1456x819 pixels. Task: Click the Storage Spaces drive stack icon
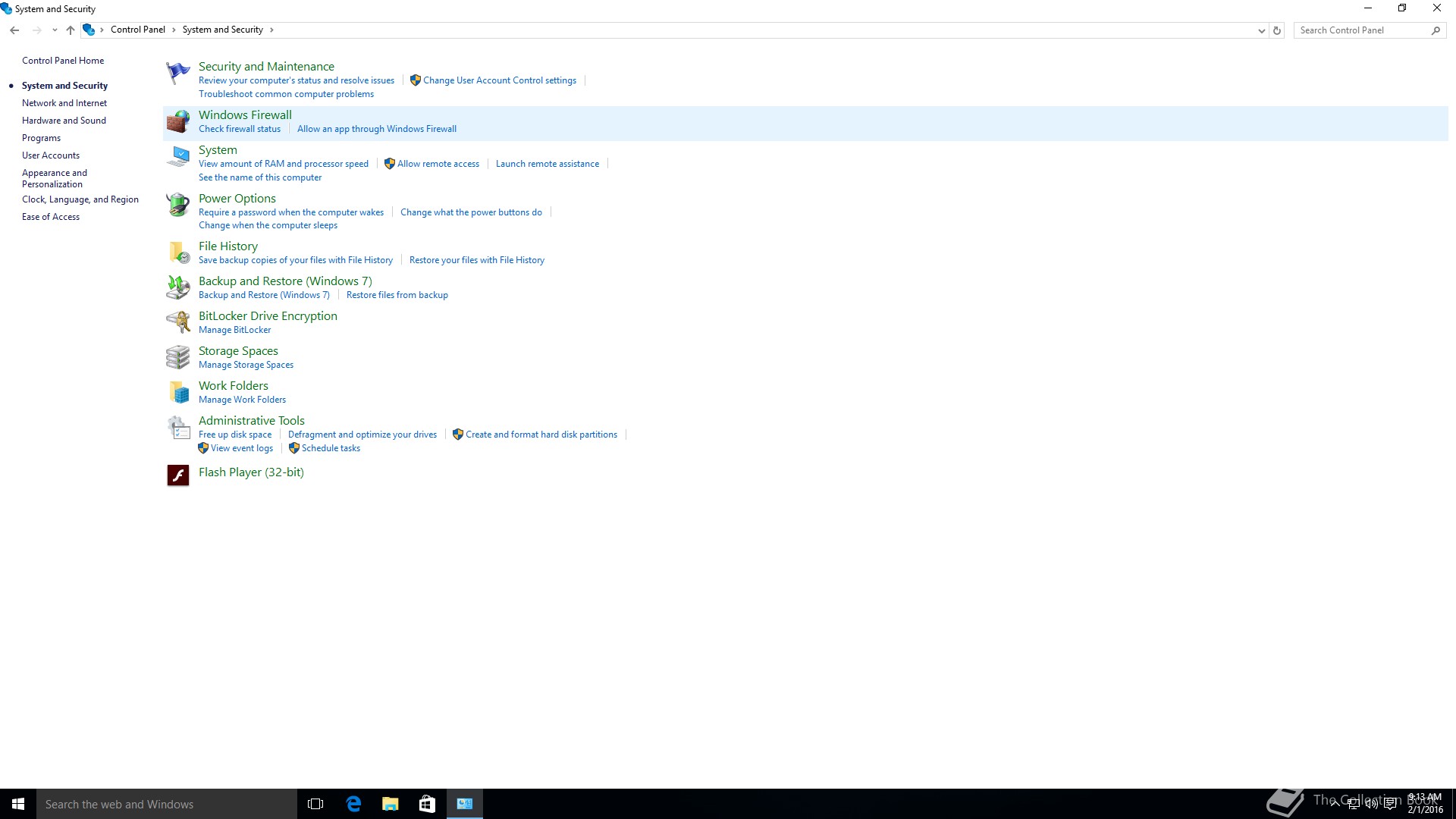coord(178,357)
